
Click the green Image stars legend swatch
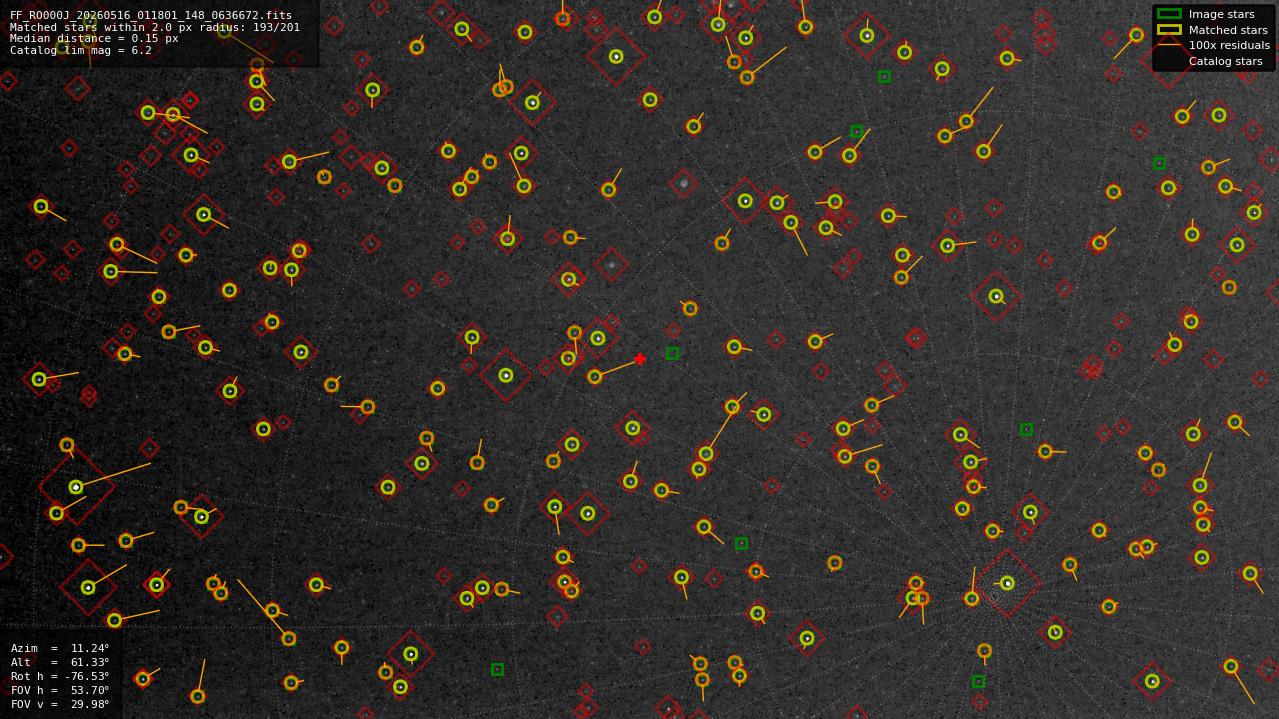click(x=1169, y=14)
